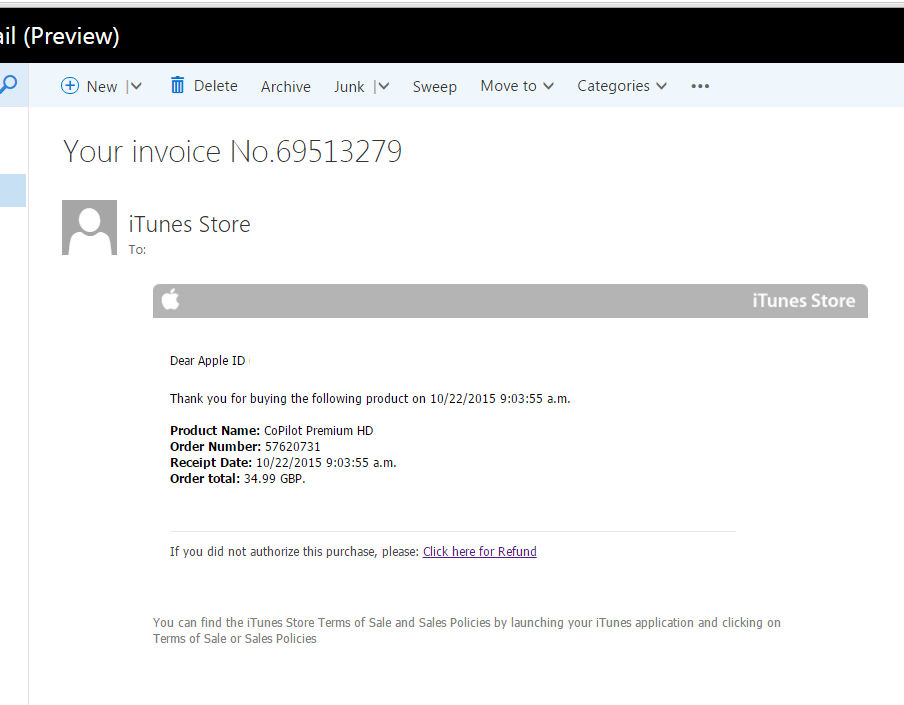Expand the arrow next to New

(x=136, y=87)
